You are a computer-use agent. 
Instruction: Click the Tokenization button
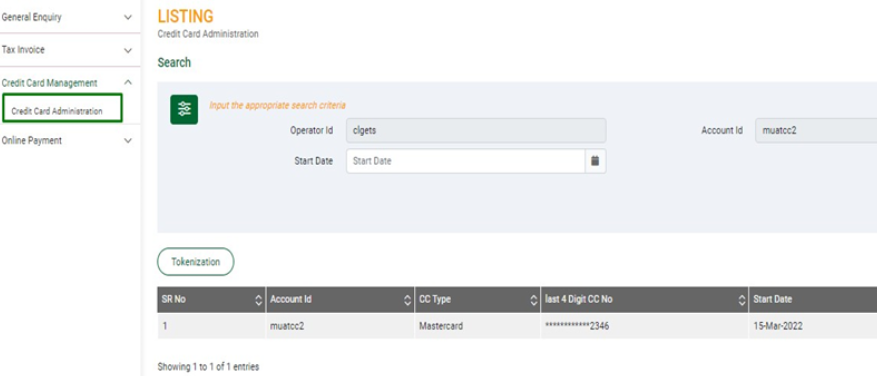196,262
